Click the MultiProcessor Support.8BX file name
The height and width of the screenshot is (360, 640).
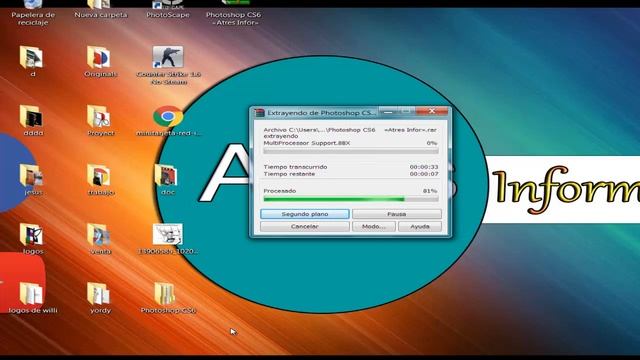307,143
